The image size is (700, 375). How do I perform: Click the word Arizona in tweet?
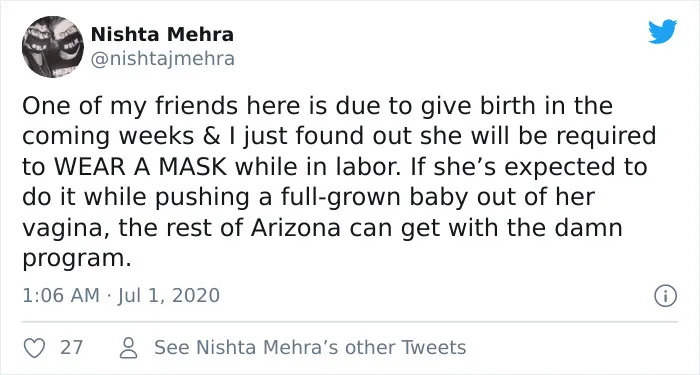click(x=295, y=228)
